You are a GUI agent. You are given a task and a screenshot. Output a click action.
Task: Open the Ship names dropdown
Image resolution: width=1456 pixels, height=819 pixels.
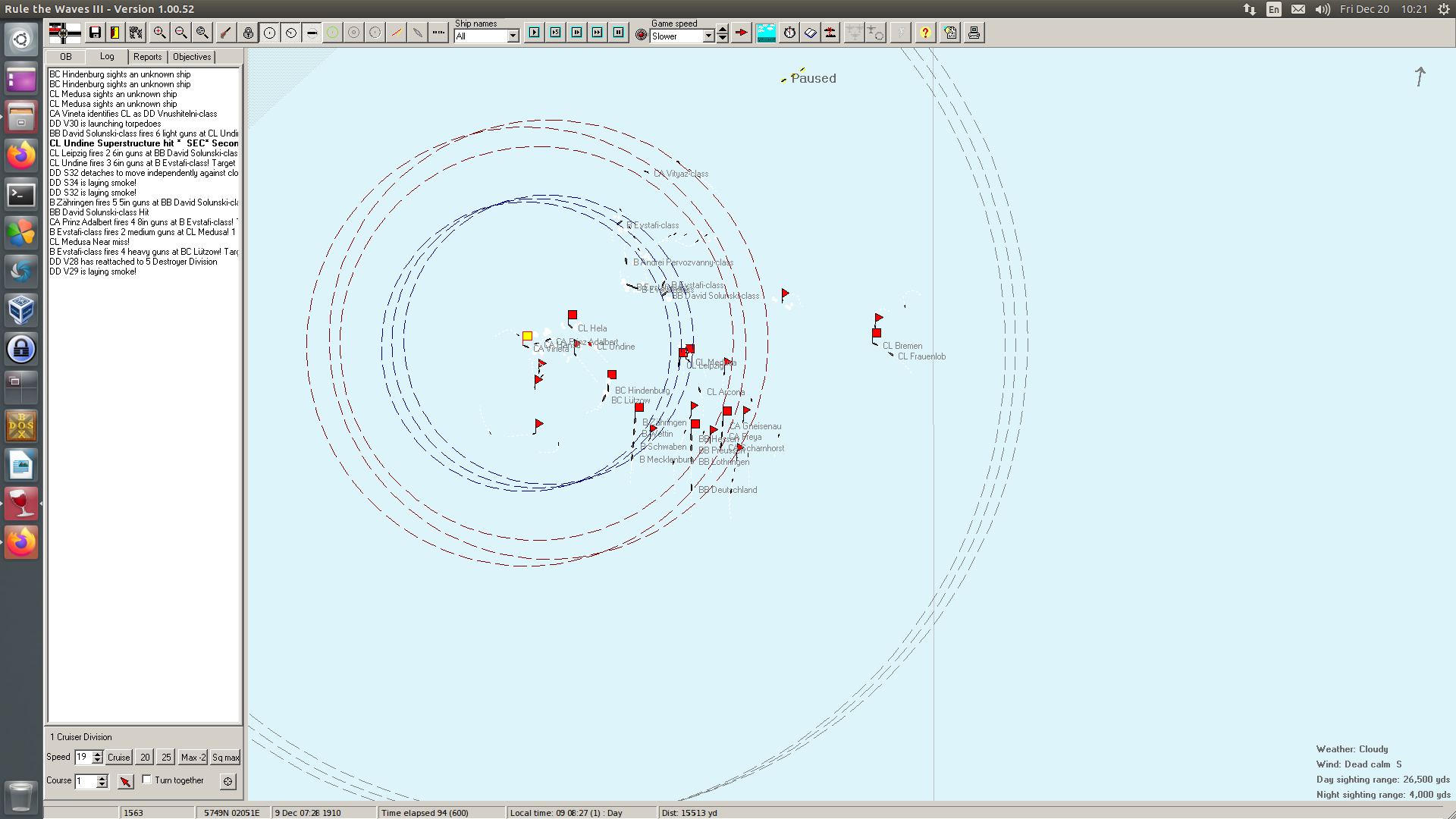(513, 36)
